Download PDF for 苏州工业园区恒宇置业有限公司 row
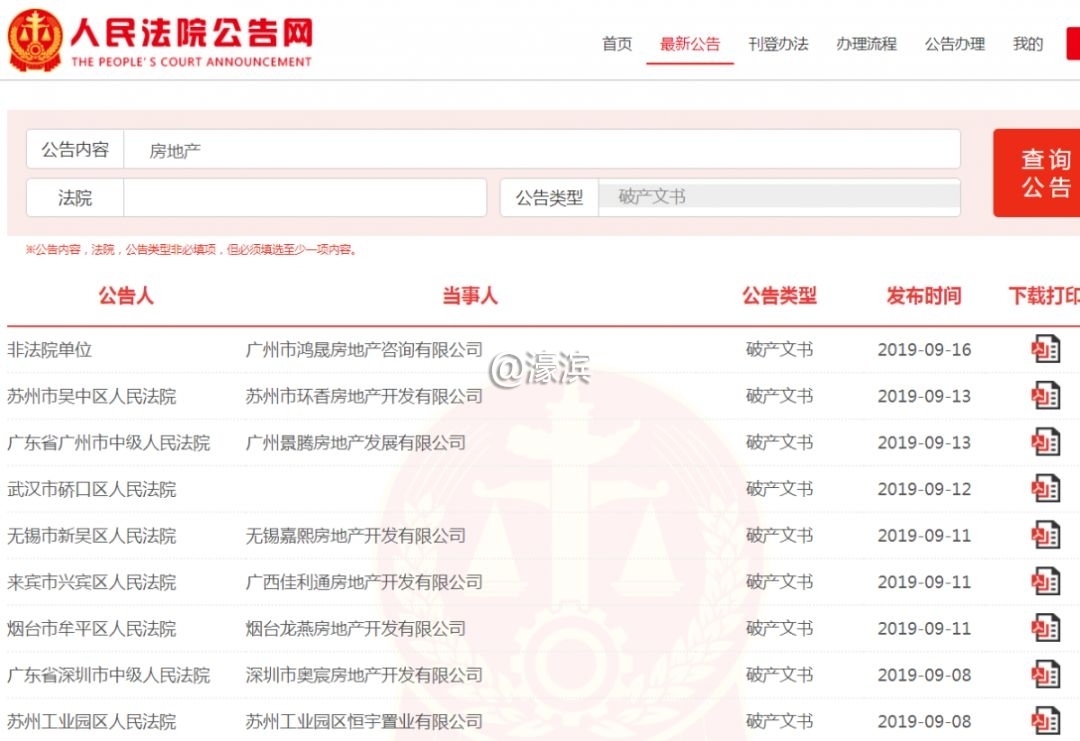The width and height of the screenshot is (1080, 741). tap(1045, 721)
